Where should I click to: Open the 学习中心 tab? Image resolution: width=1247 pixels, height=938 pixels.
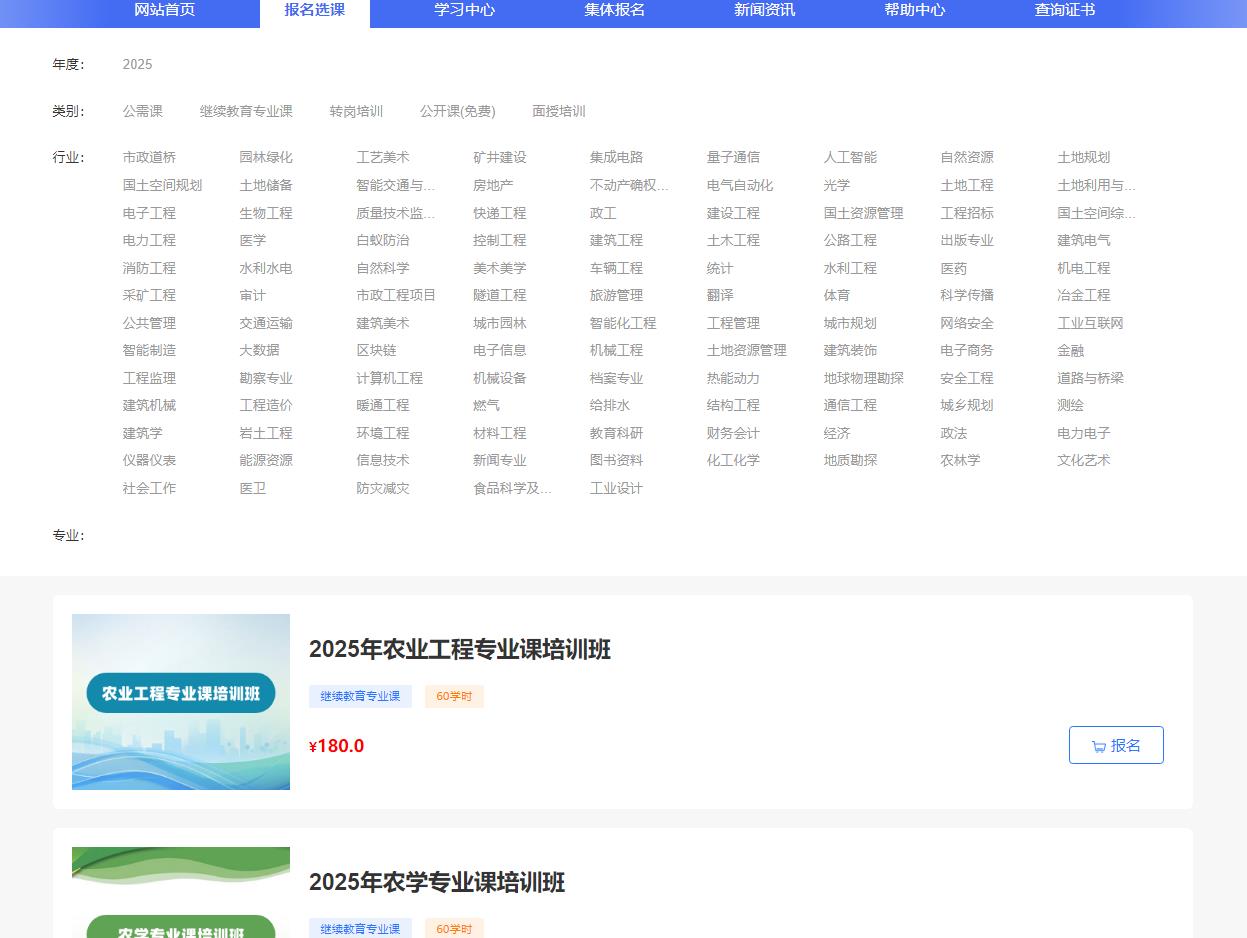click(464, 10)
